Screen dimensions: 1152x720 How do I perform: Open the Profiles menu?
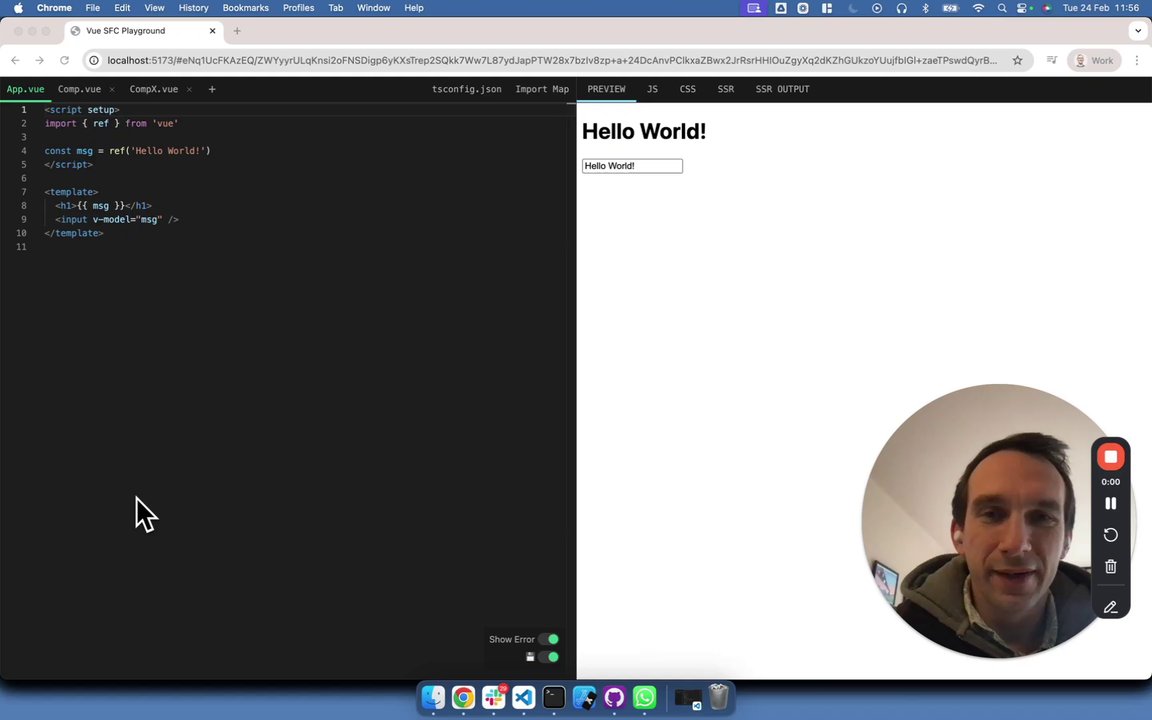coord(298,8)
